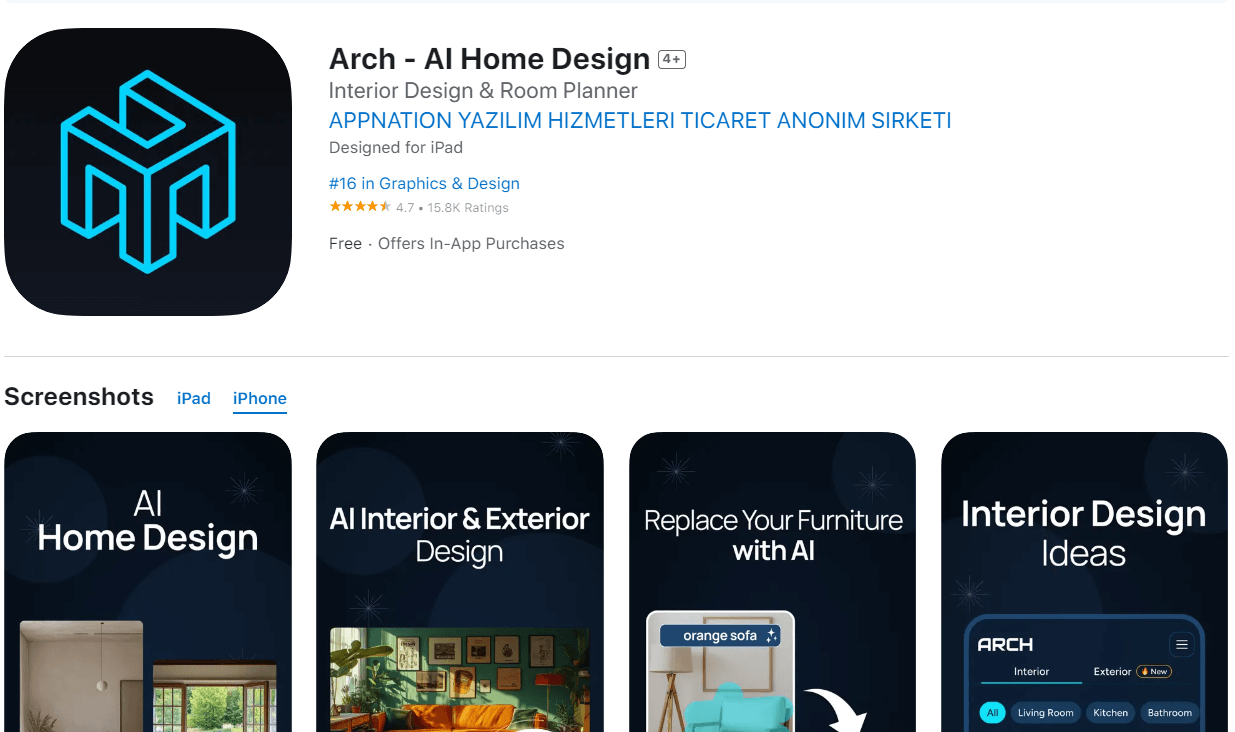This screenshot has height=732, width=1235.
Task: Click the star rating icons
Action: [360, 207]
